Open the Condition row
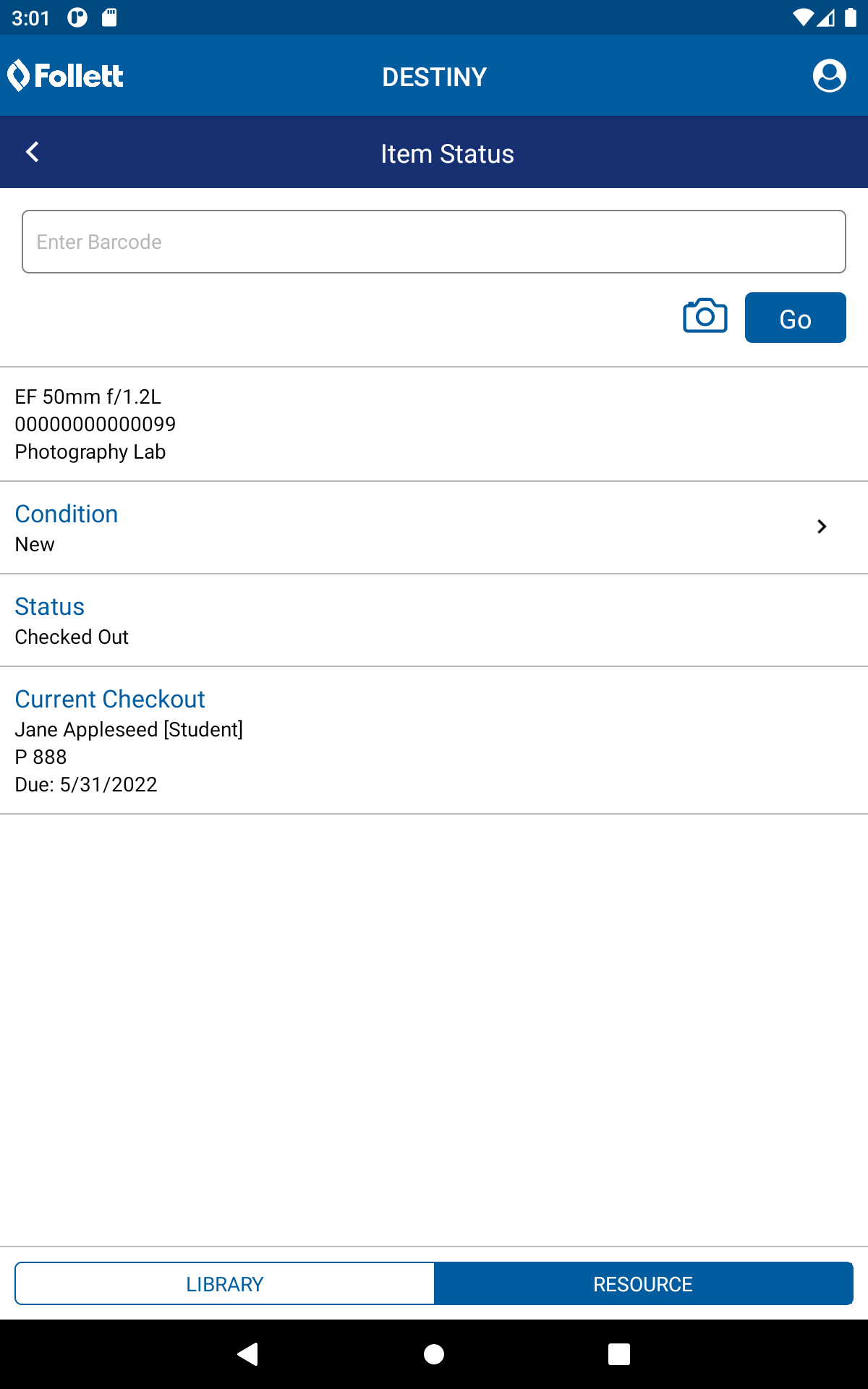 pyautogui.click(x=434, y=527)
